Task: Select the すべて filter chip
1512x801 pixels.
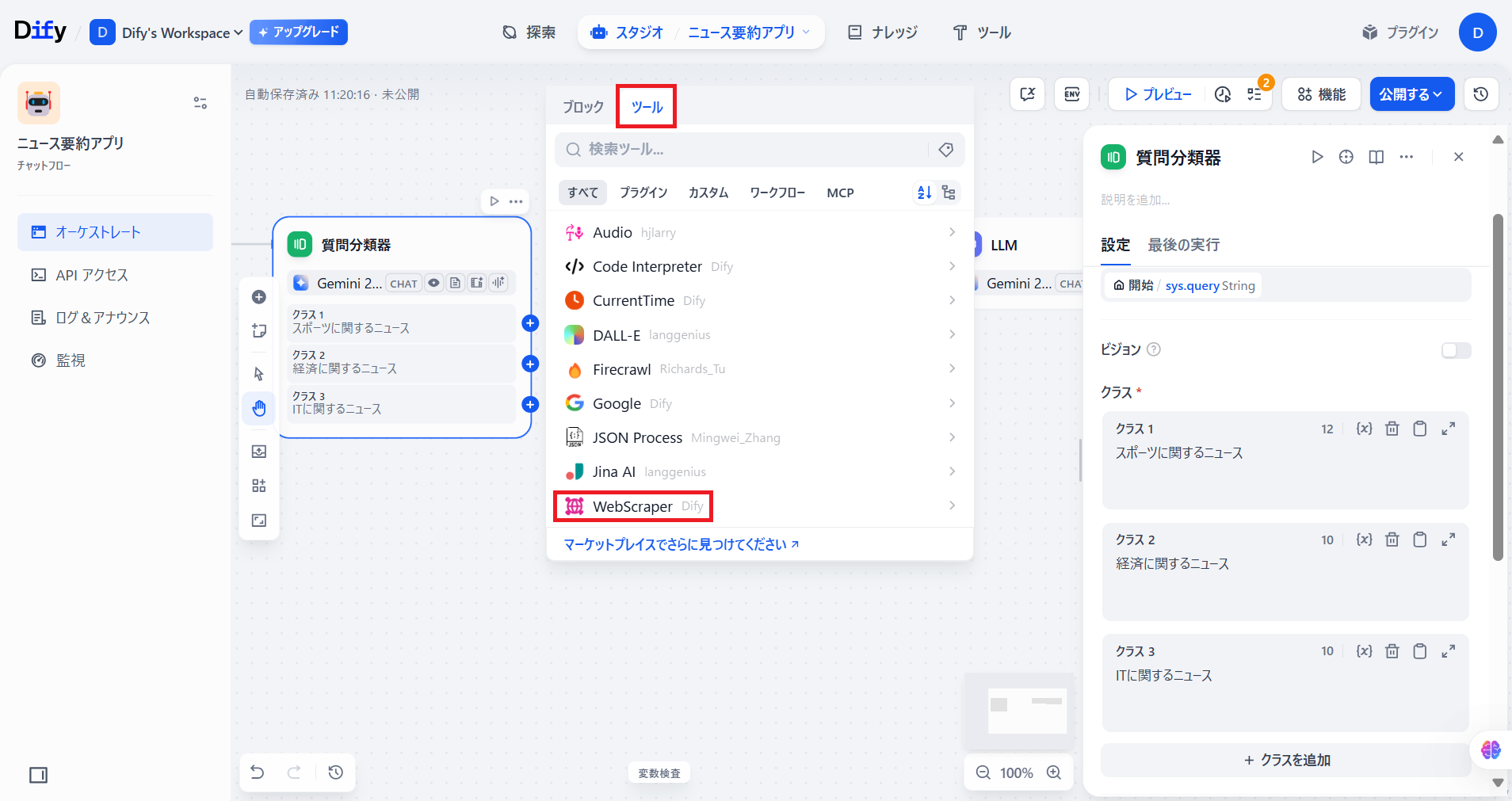Action: (x=582, y=193)
